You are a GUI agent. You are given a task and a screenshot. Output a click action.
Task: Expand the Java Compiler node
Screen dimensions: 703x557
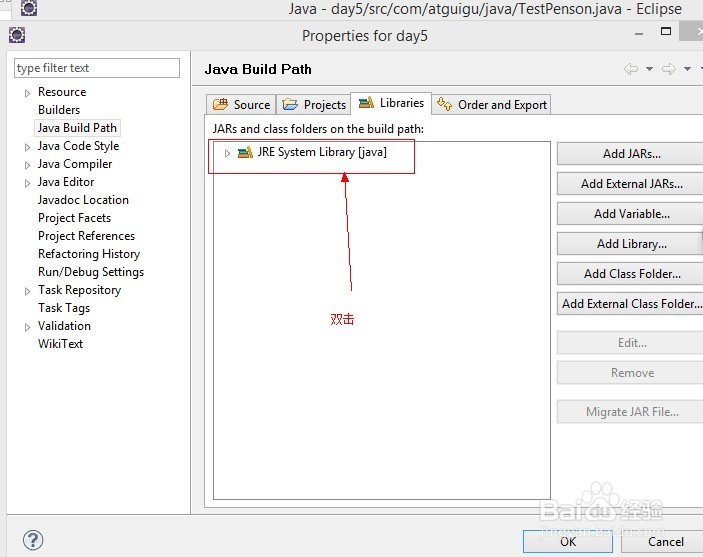point(27,165)
